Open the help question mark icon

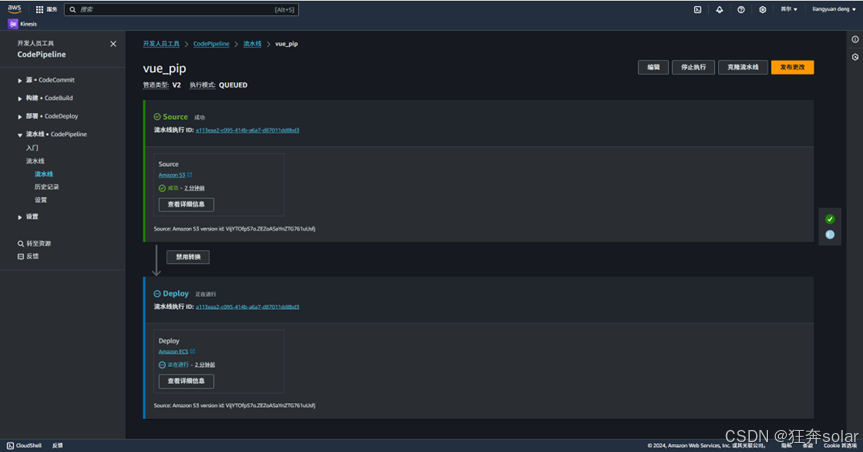point(741,9)
